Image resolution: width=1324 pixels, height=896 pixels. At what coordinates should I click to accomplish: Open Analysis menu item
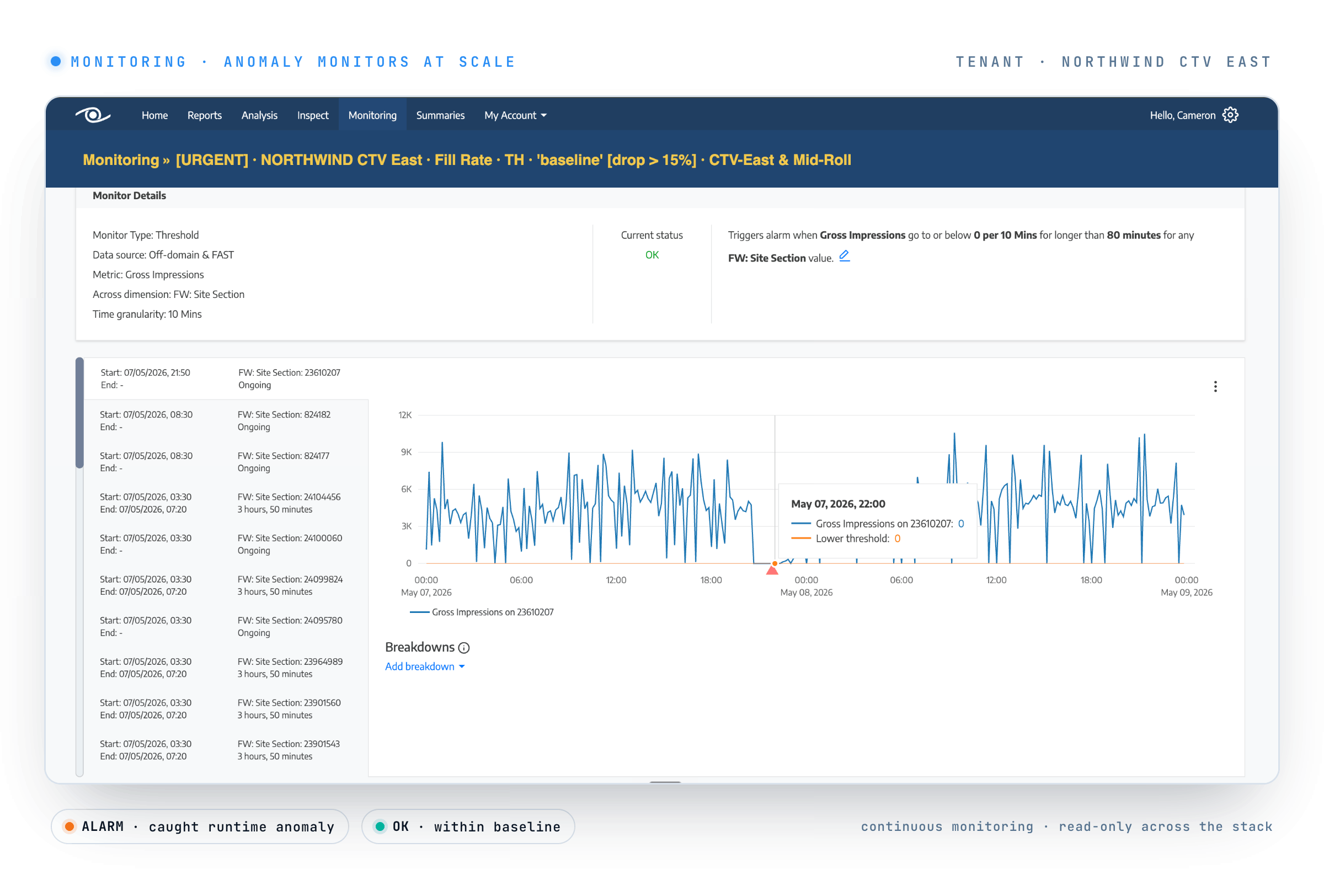(259, 115)
